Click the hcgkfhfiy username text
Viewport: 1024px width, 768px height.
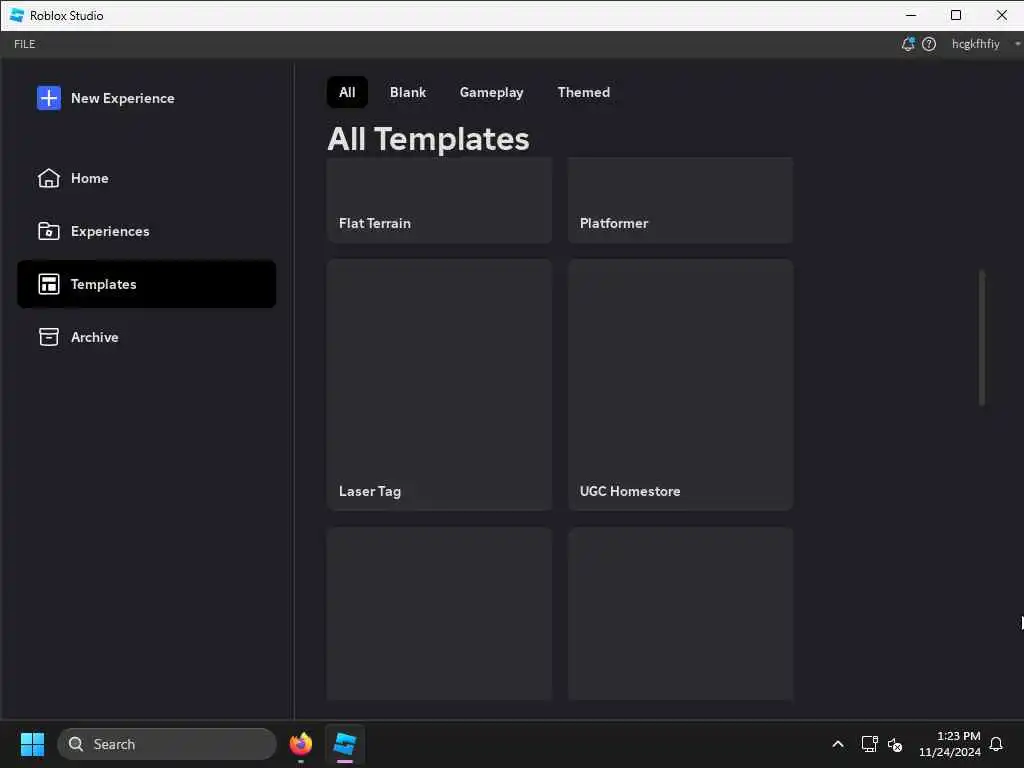coord(976,44)
